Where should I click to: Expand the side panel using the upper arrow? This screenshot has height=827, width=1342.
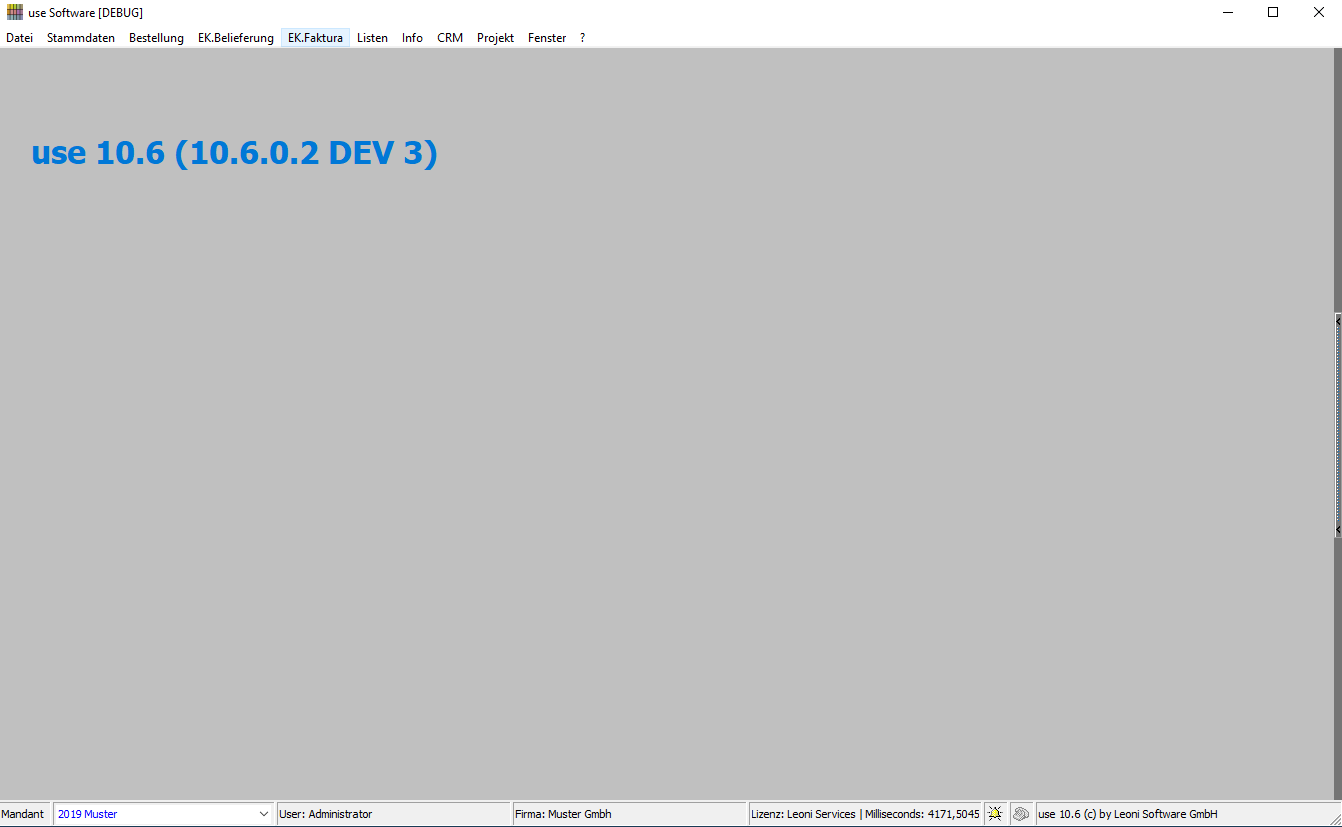point(1338,321)
